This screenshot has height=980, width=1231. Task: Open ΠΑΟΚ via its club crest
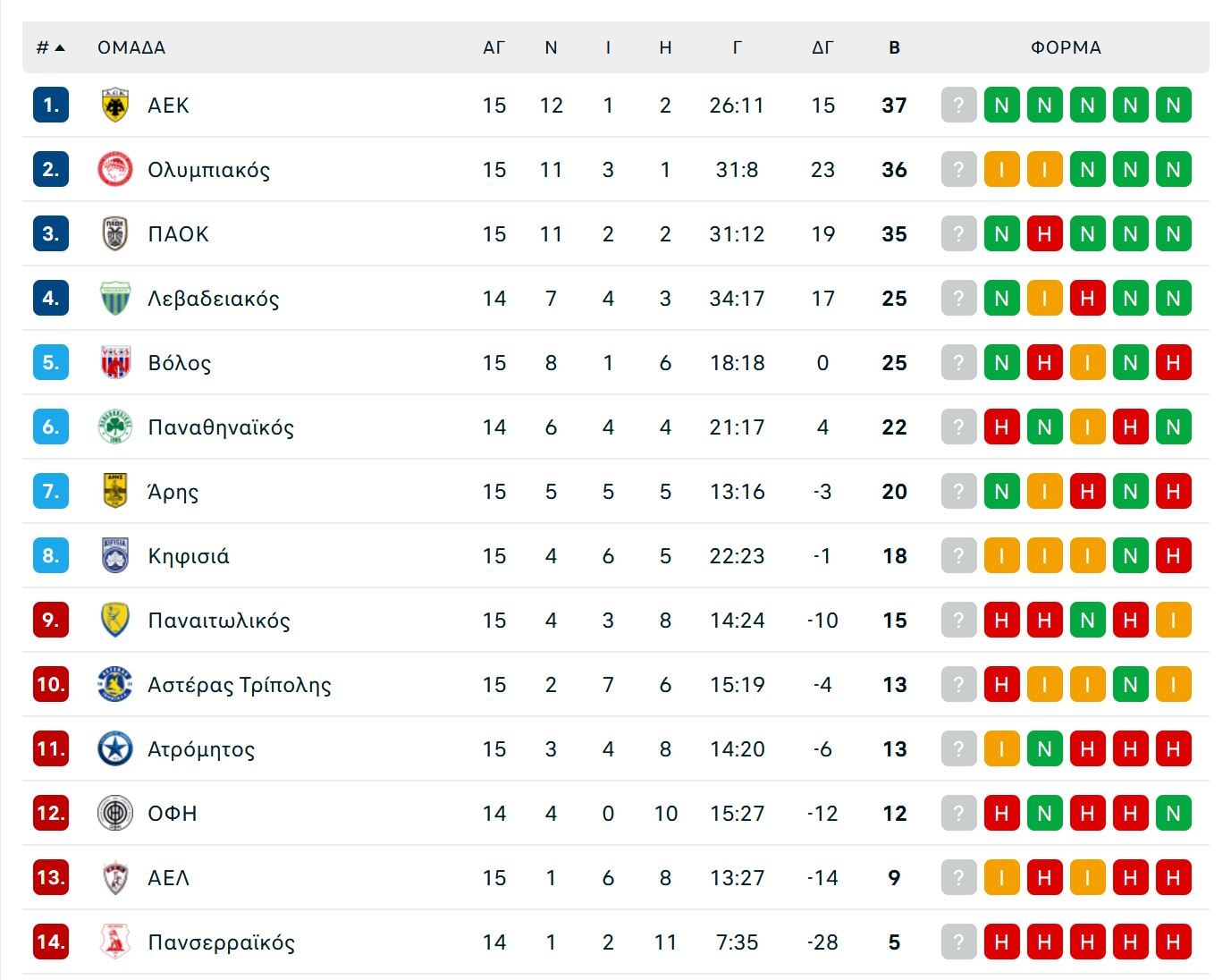tap(114, 233)
